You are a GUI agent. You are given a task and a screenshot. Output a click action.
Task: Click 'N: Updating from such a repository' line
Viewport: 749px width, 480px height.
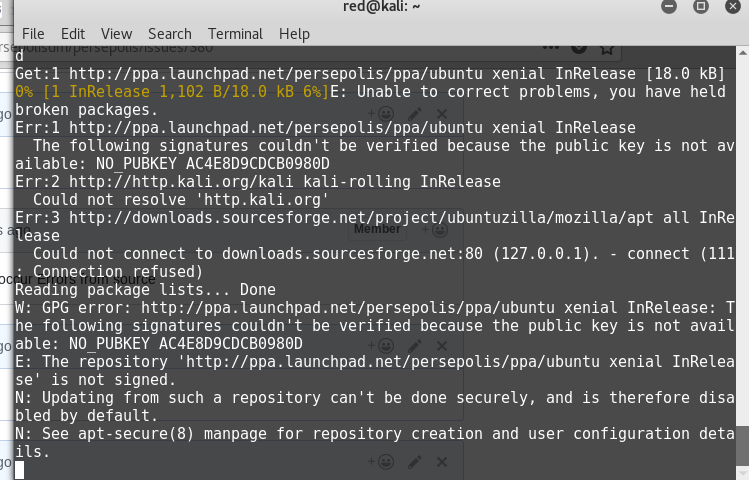[x=374, y=397]
